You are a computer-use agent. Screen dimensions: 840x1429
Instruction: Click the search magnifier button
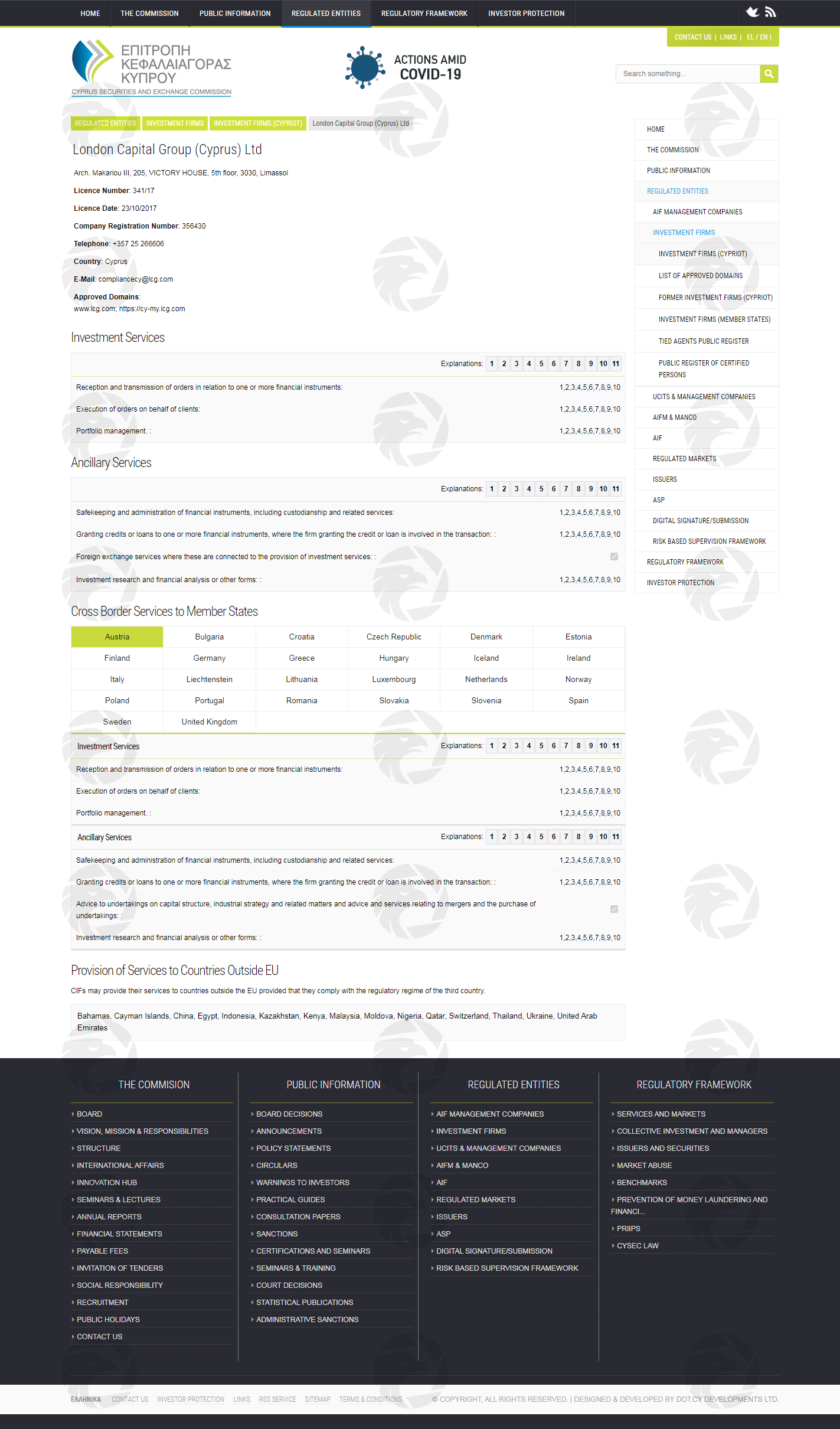point(769,74)
